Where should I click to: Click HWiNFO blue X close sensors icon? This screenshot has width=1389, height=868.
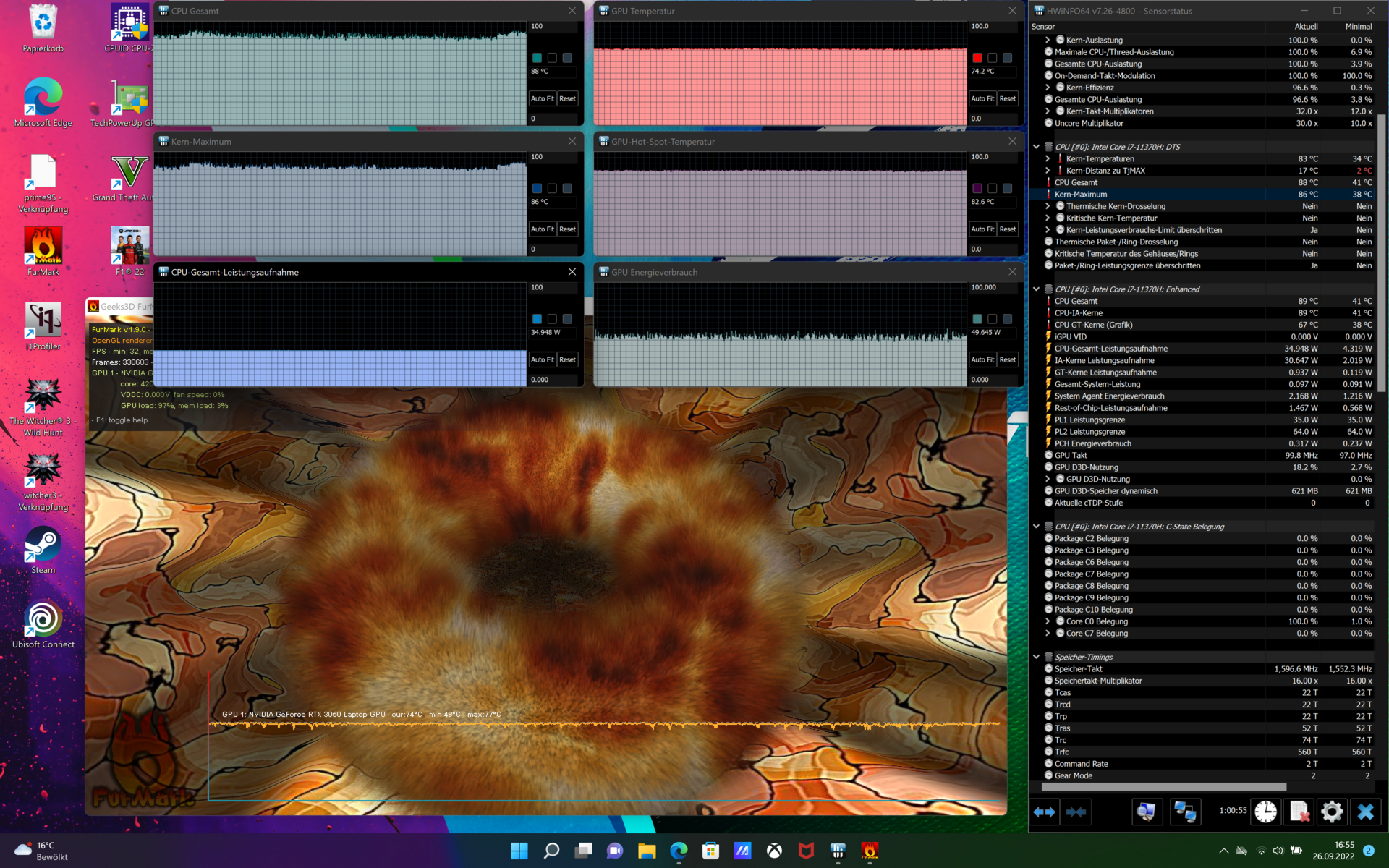1365,812
